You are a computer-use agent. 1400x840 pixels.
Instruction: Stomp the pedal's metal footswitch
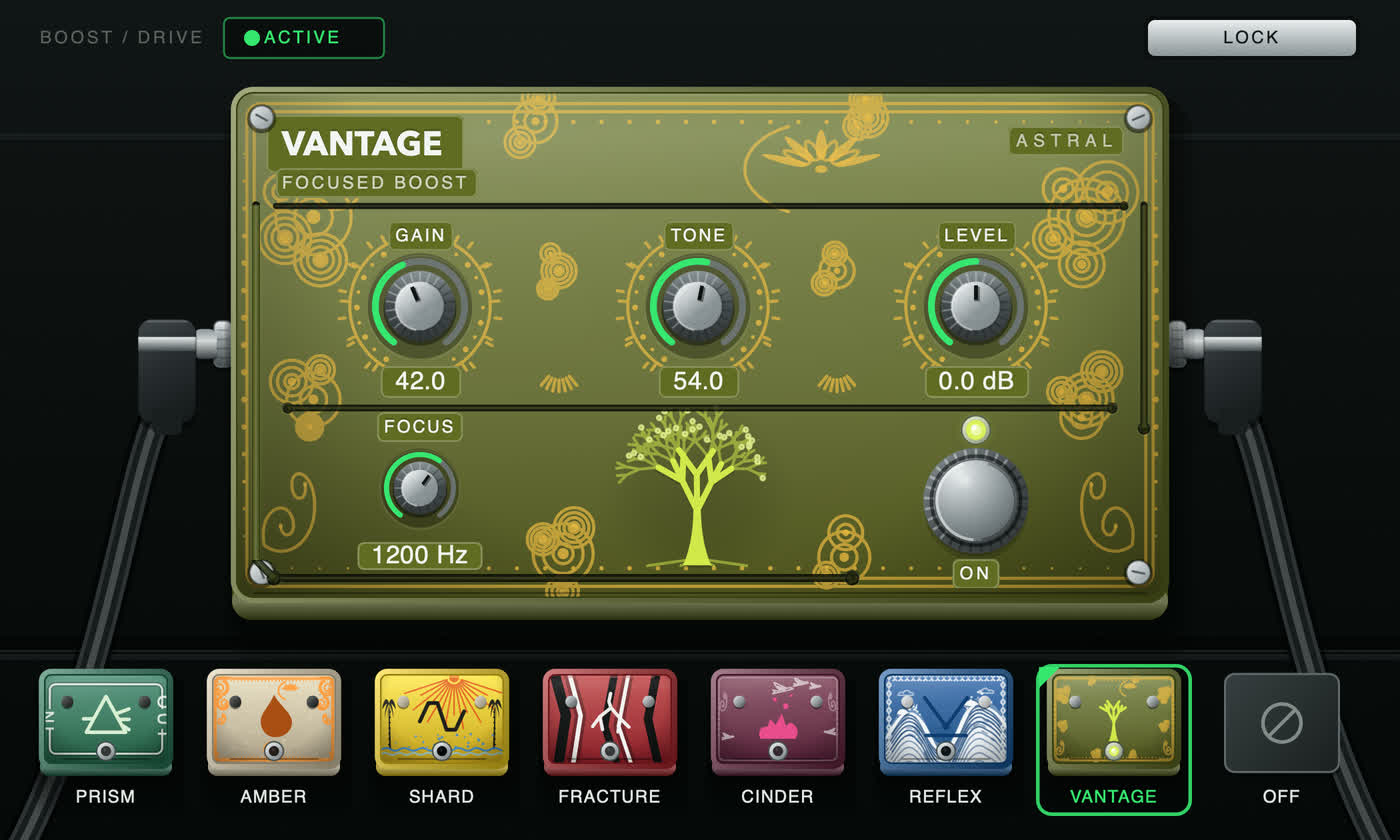coord(976,500)
